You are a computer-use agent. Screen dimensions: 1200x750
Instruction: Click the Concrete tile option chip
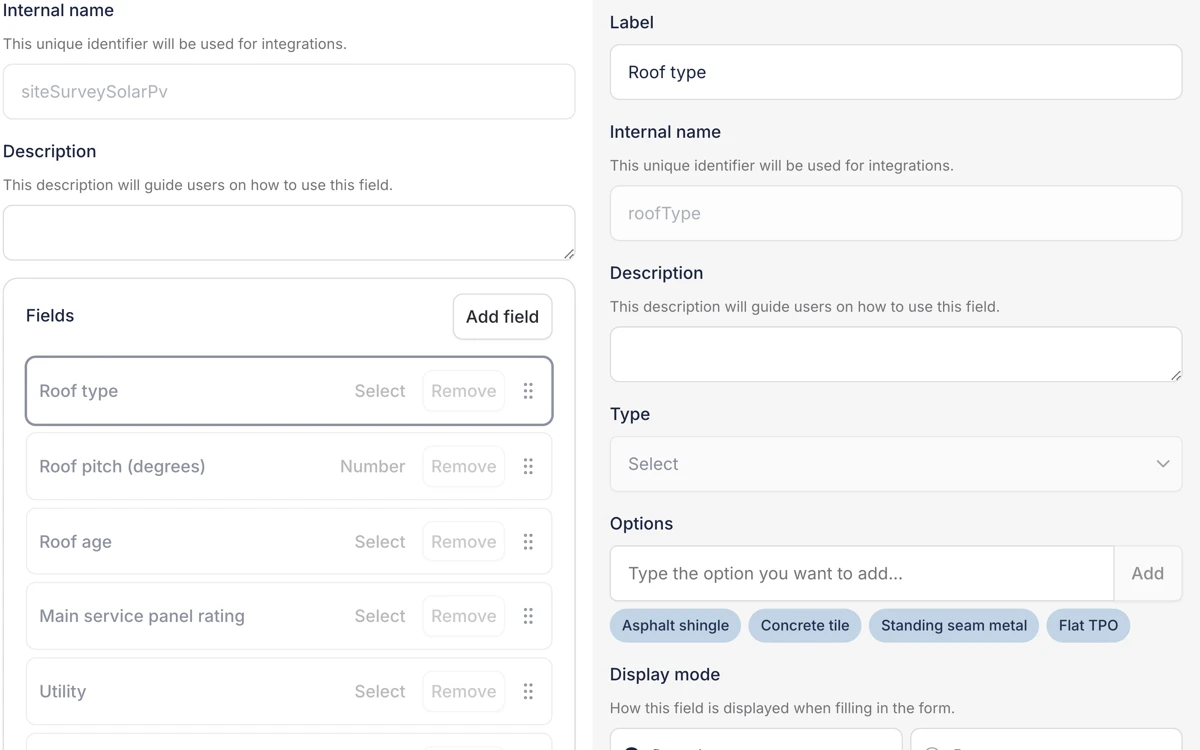tap(805, 626)
